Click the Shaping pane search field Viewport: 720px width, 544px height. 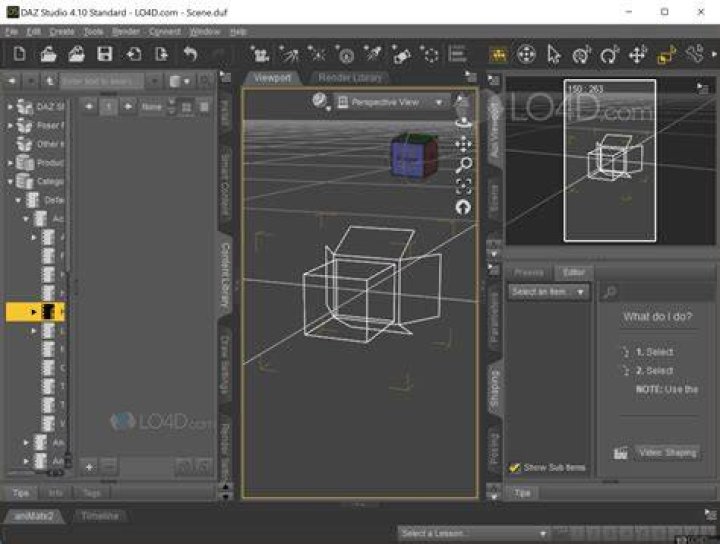pyautogui.click(x=658, y=292)
